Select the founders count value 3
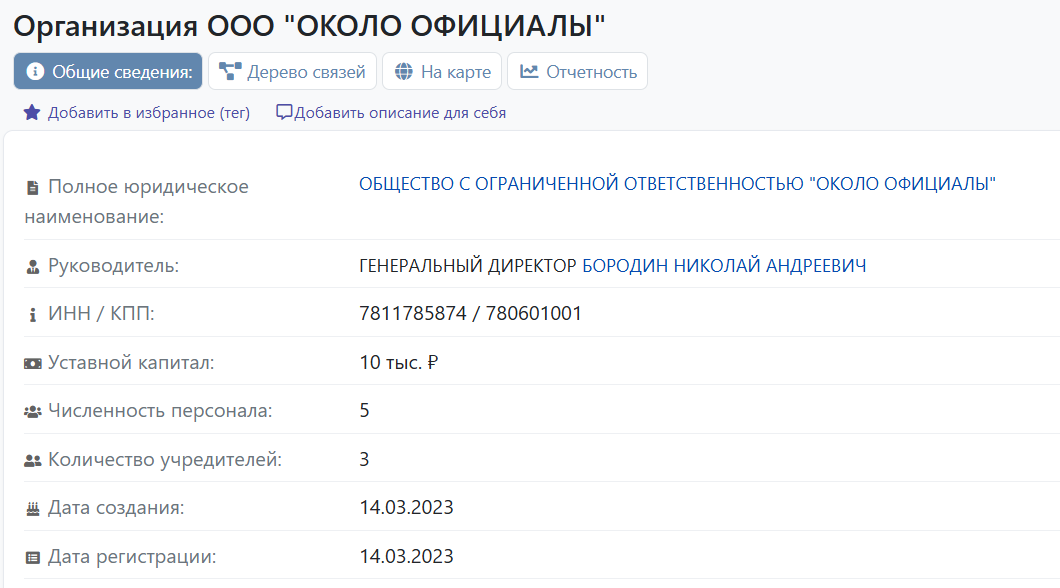1060x588 pixels. click(x=364, y=459)
